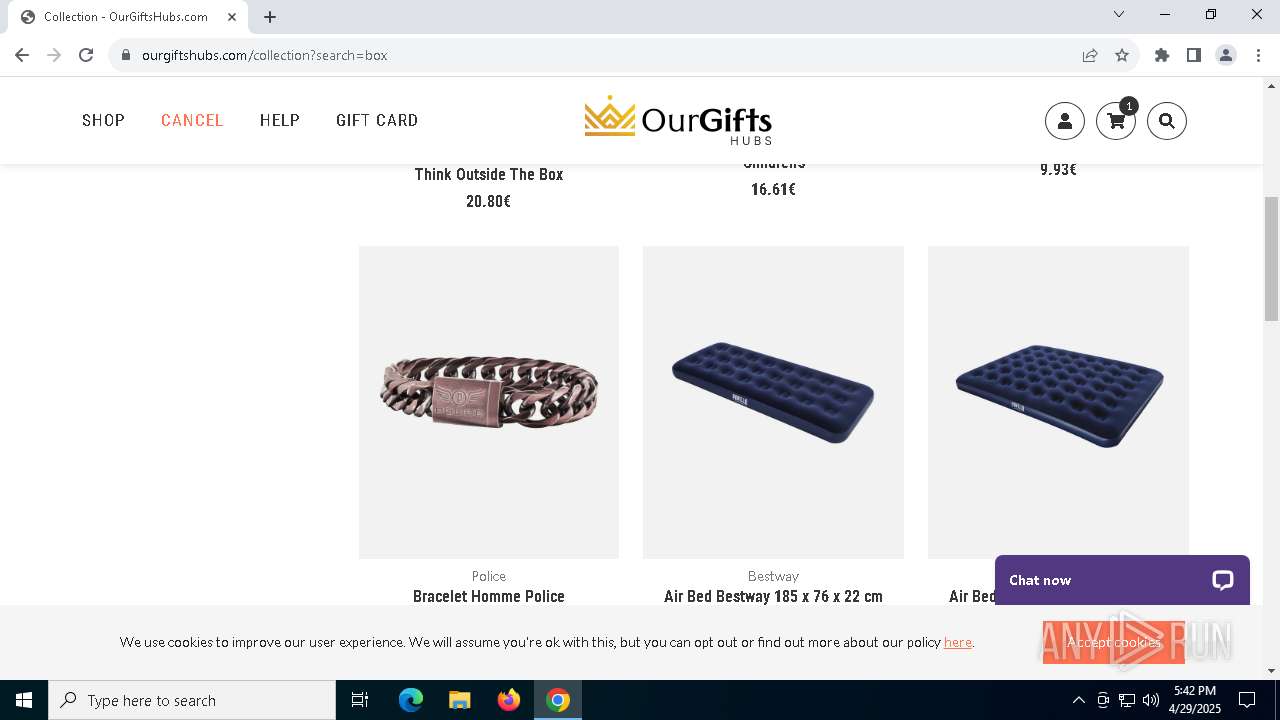The image size is (1280, 720).
Task: Show hidden system tray icons chevron
Action: (x=1078, y=700)
